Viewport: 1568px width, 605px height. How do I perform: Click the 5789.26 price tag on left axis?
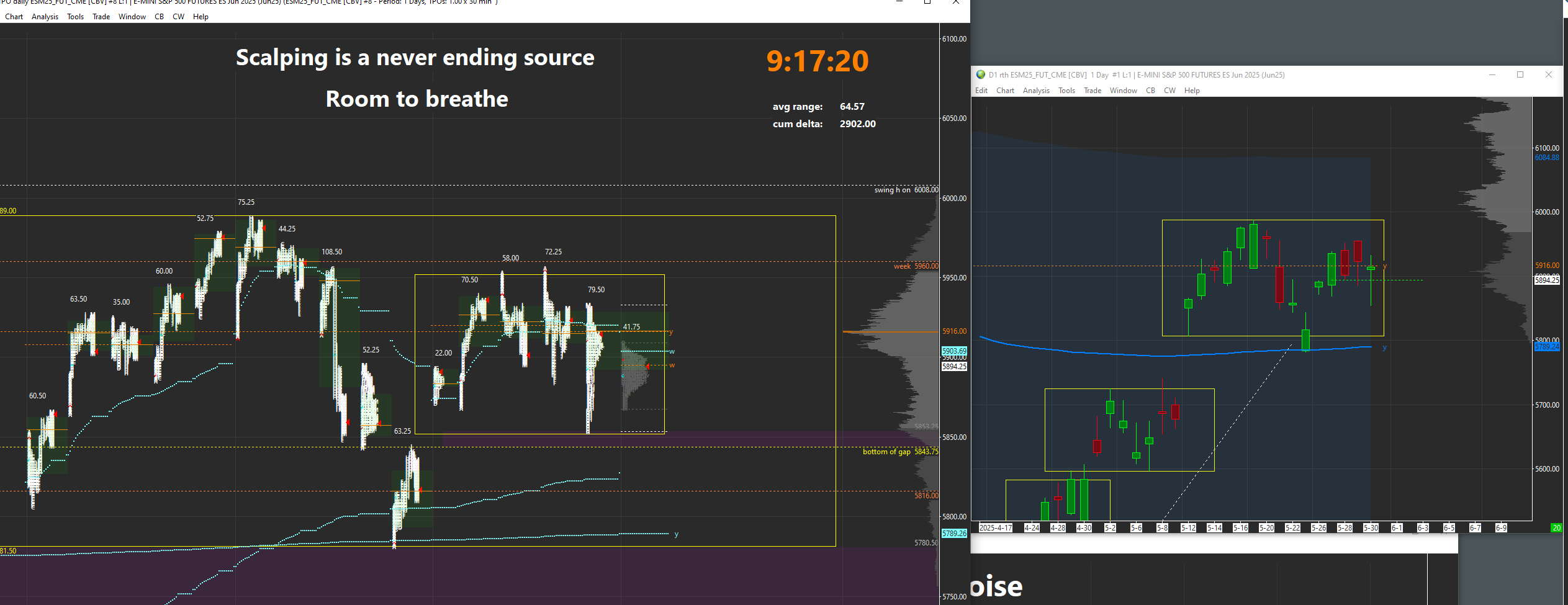point(954,534)
